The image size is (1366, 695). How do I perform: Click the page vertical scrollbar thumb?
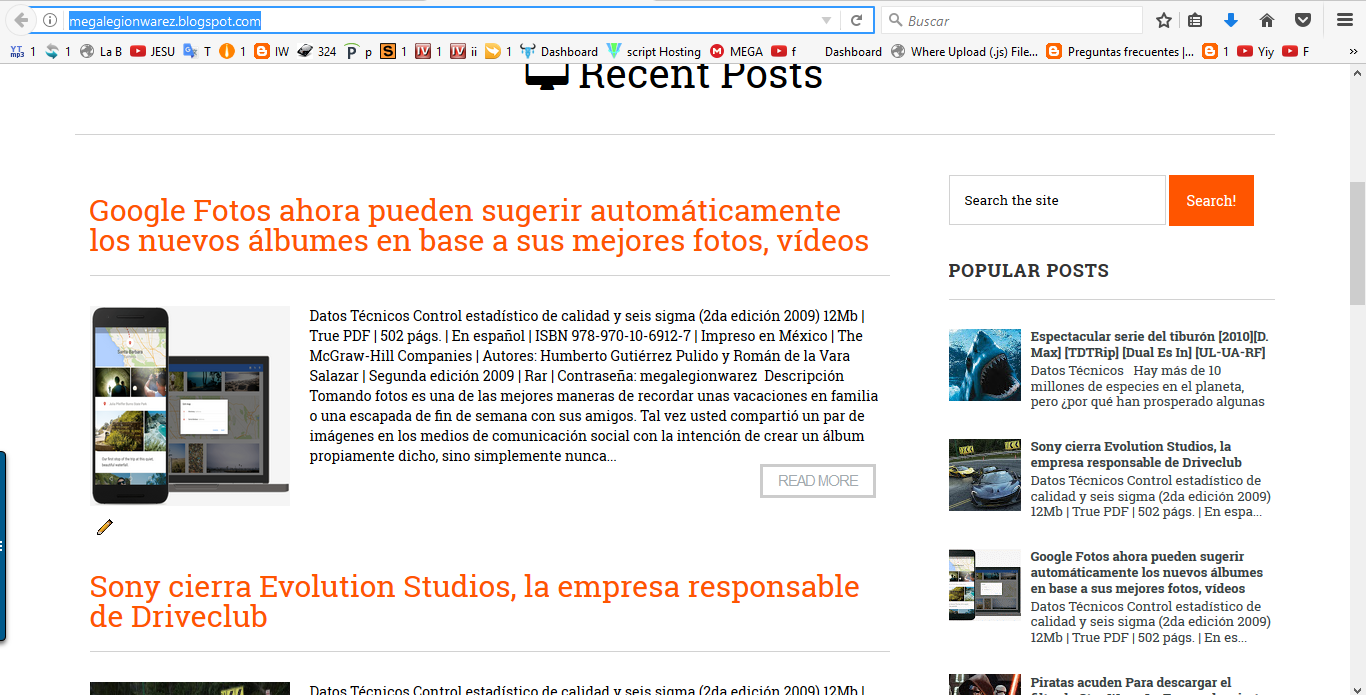click(x=1357, y=244)
